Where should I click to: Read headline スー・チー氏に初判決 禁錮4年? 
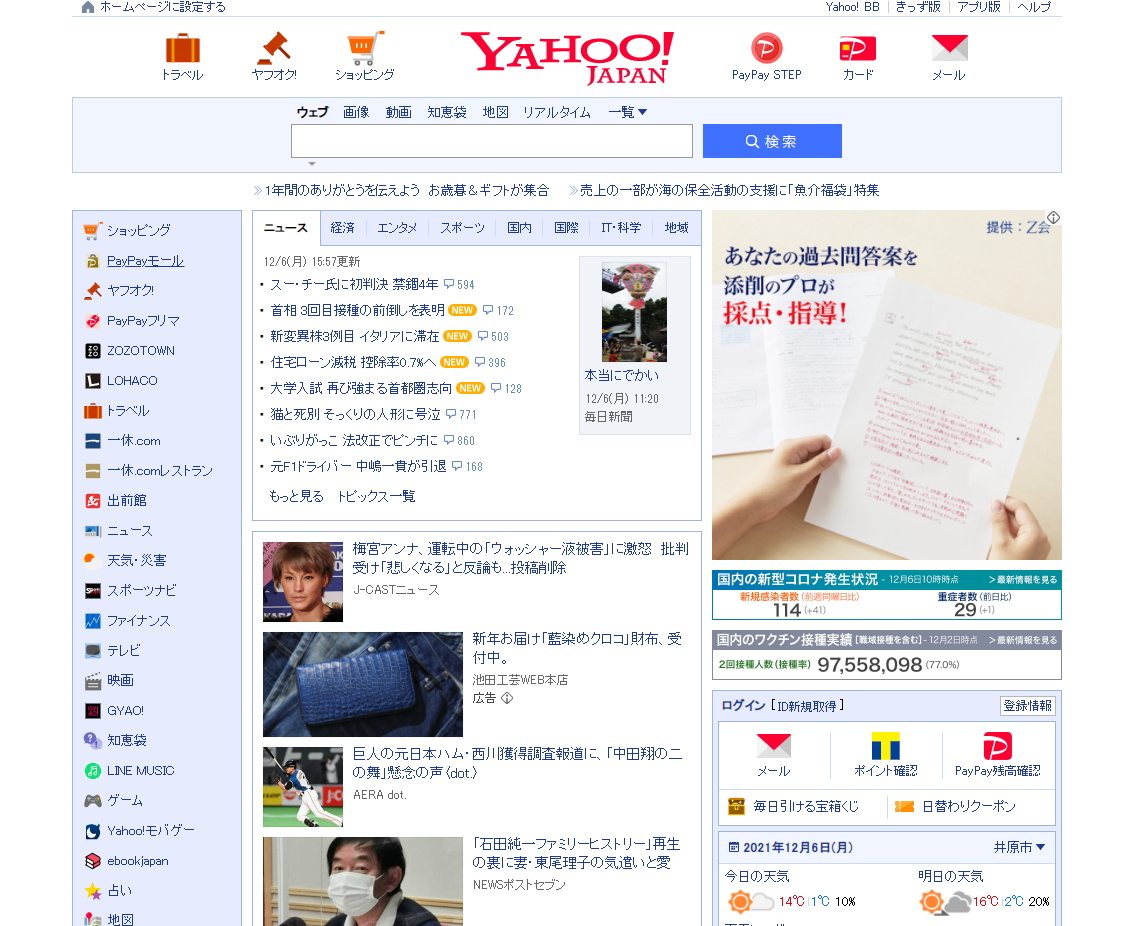(354, 284)
